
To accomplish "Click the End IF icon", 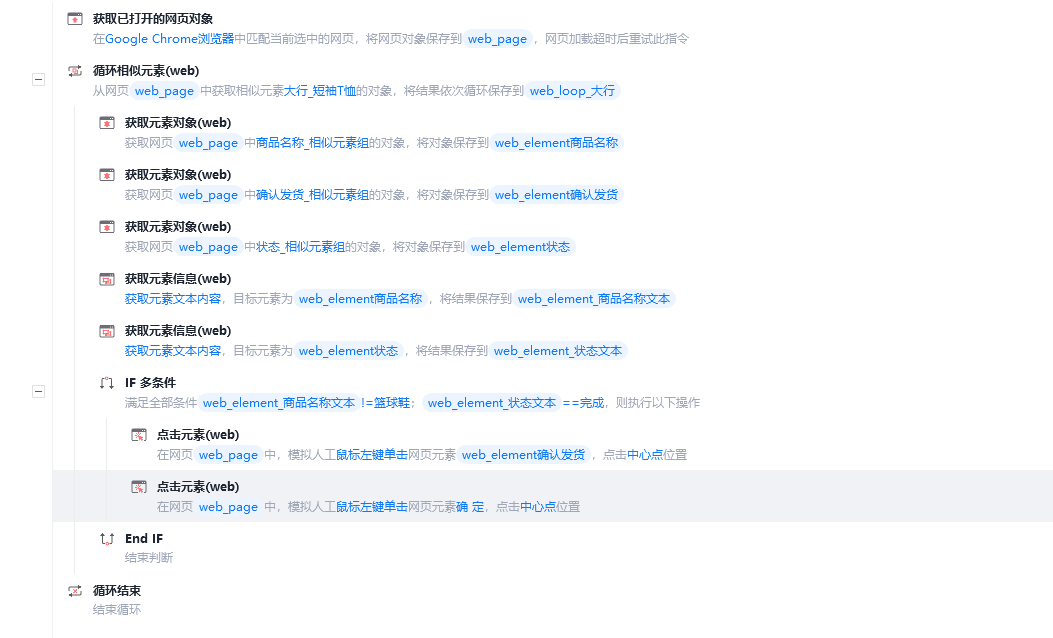I will pyautogui.click(x=107, y=539).
